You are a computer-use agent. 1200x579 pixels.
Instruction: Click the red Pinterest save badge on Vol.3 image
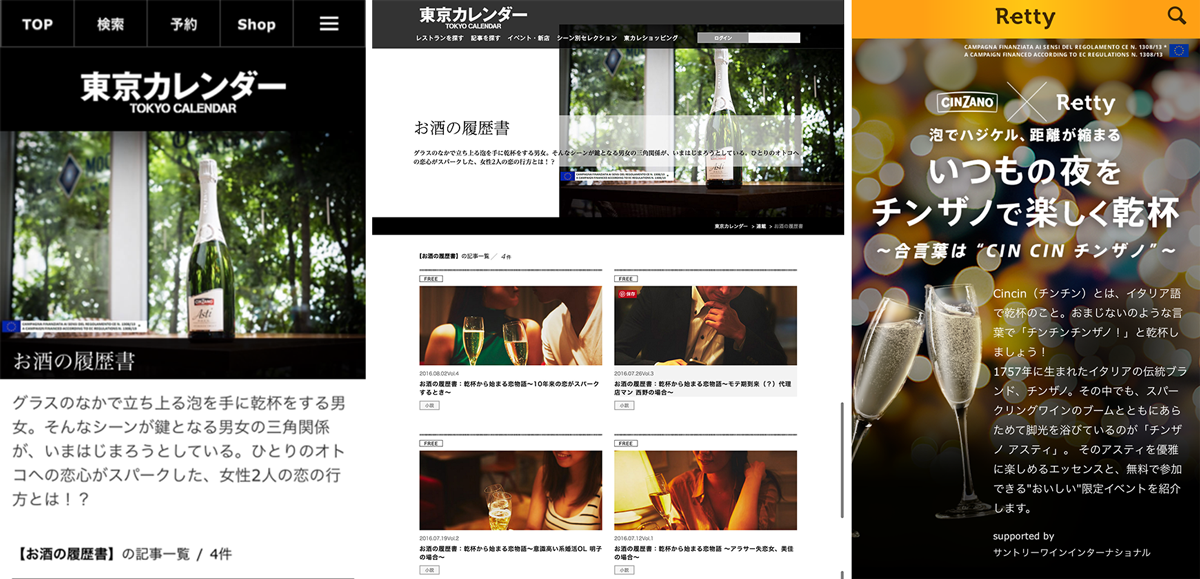627,294
